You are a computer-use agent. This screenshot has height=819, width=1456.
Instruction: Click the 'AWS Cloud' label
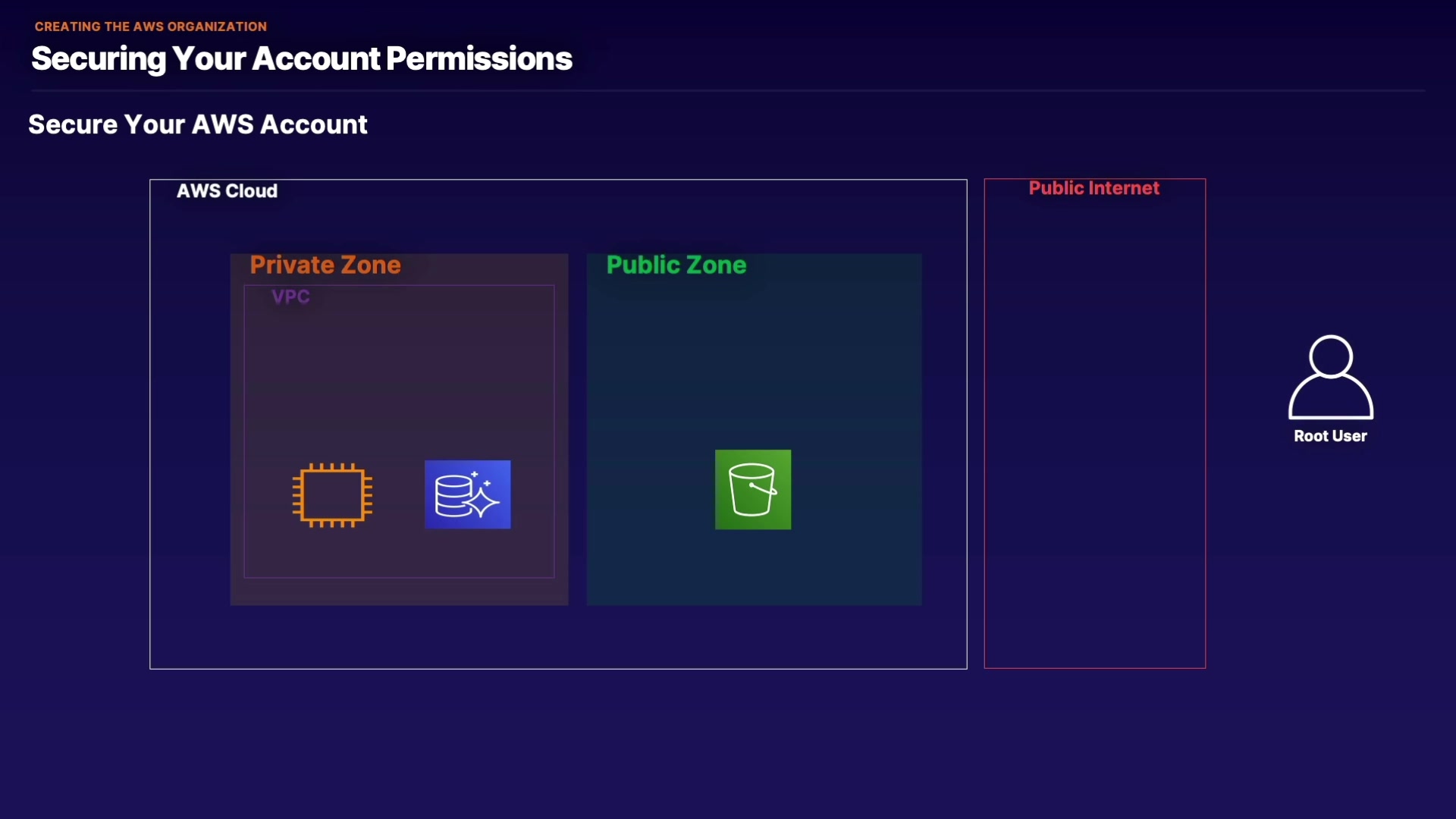pos(227,191)
